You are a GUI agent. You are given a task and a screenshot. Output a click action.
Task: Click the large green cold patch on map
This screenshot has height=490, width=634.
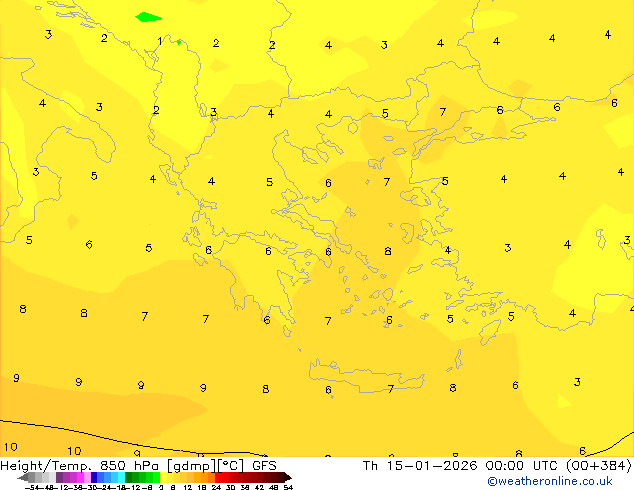(148, 17)
